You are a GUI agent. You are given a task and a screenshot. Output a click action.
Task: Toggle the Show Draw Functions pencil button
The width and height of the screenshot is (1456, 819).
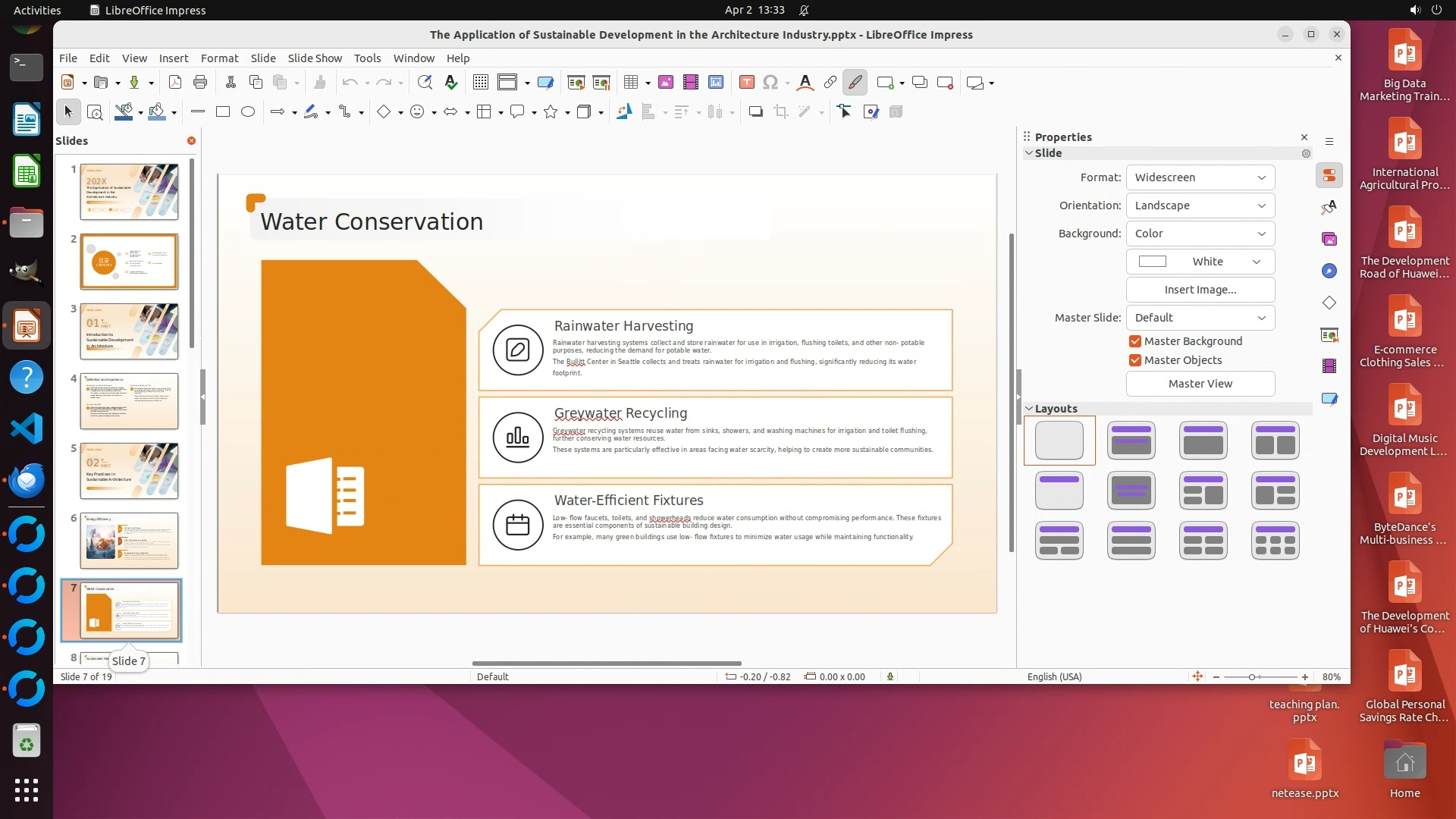point(855,83)
